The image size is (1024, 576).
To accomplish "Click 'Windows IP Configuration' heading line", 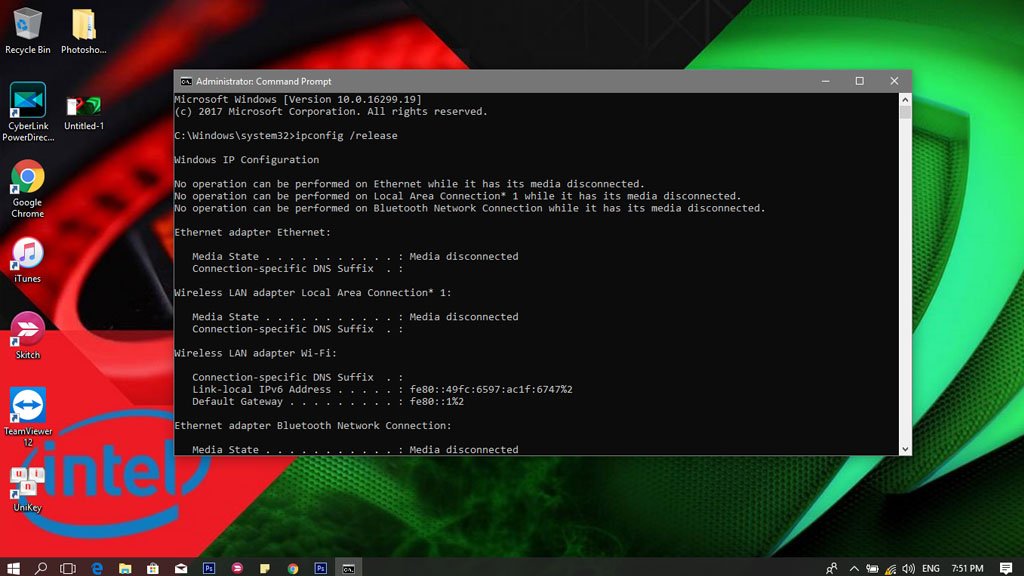I will 246,160.
